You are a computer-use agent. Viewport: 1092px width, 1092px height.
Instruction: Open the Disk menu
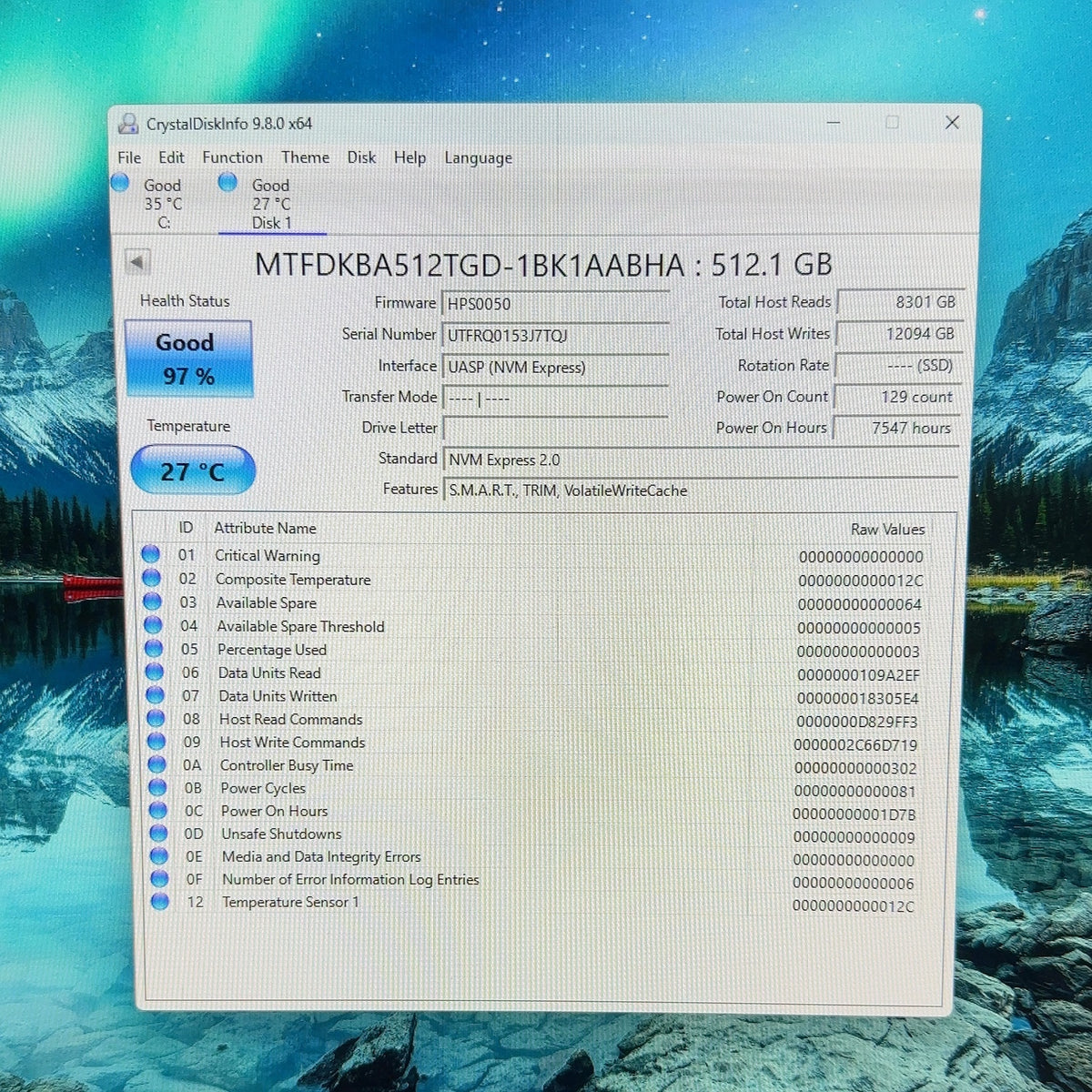point(361,157)
